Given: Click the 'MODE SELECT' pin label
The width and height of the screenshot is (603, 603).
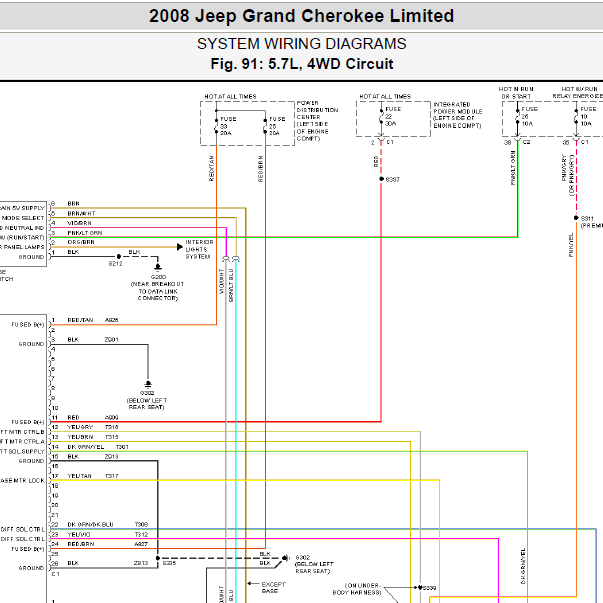Looking at the screenshot, I should click(x=23, y=218).
